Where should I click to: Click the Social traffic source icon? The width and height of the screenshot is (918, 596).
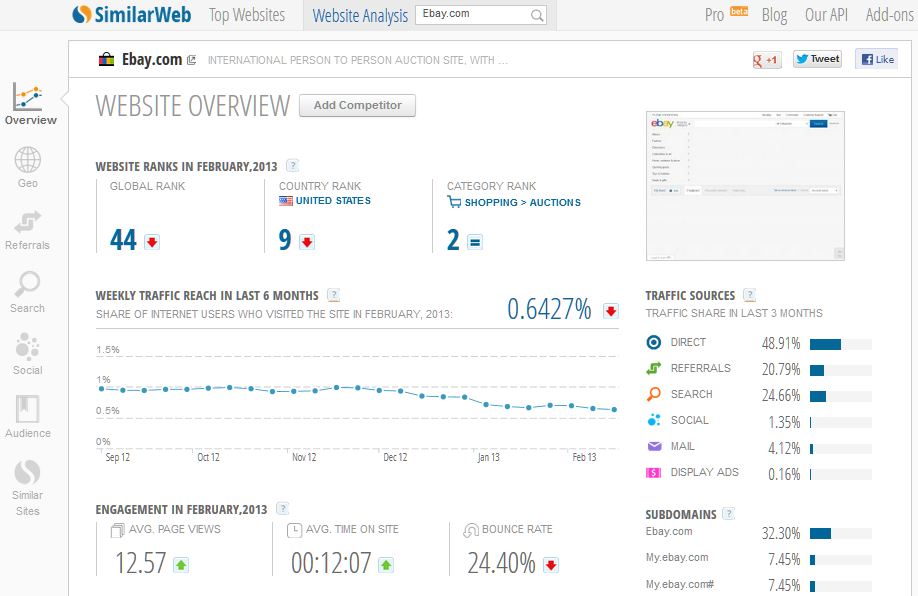tap(653, 420)
